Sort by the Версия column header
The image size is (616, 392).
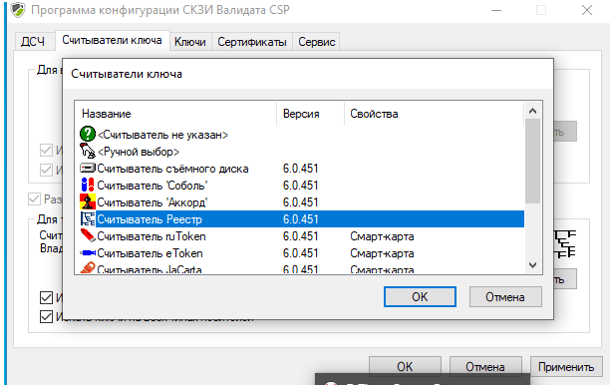coord(310,114)
